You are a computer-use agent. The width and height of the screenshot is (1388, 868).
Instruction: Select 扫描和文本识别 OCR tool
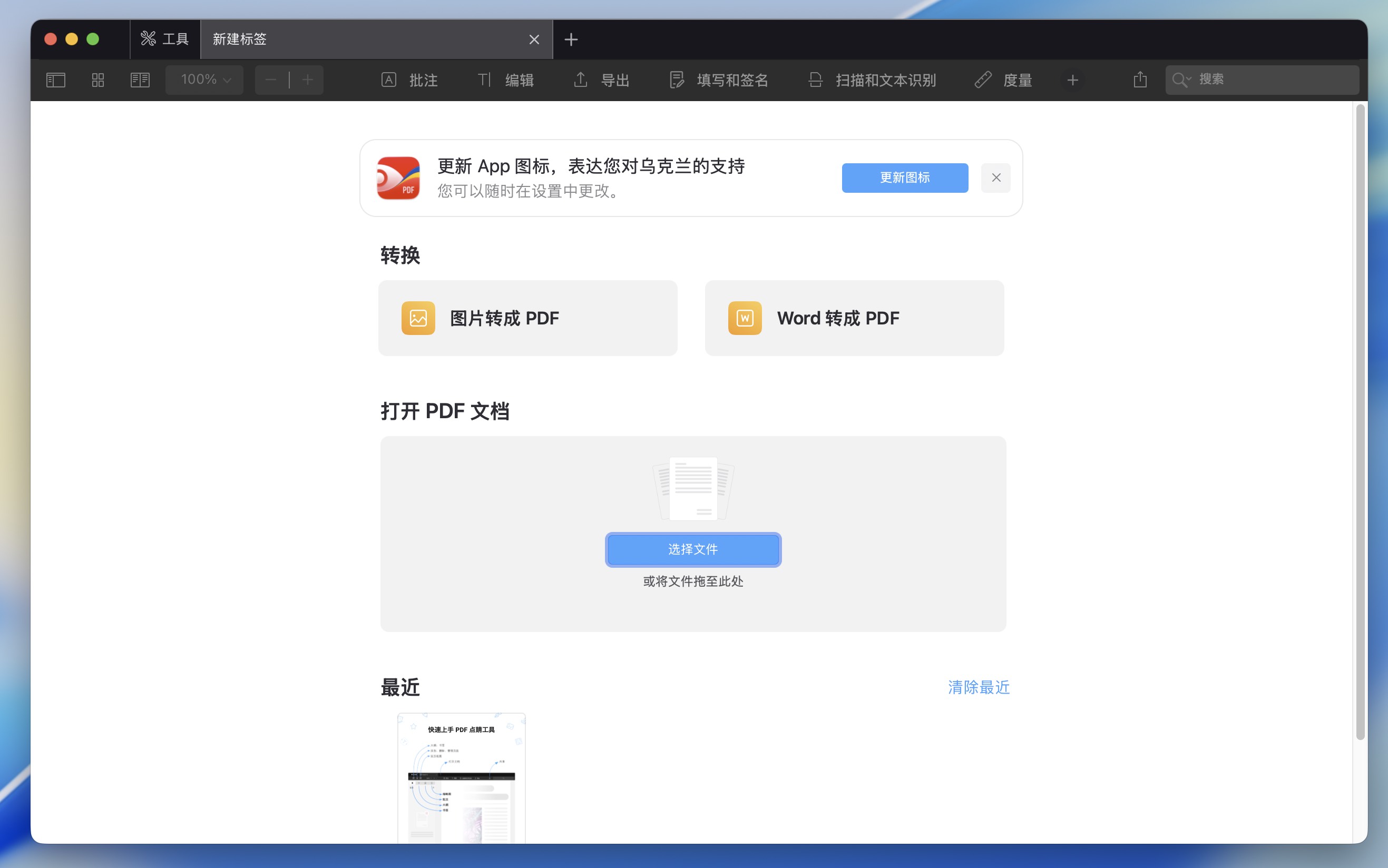(x=872, y=80)
